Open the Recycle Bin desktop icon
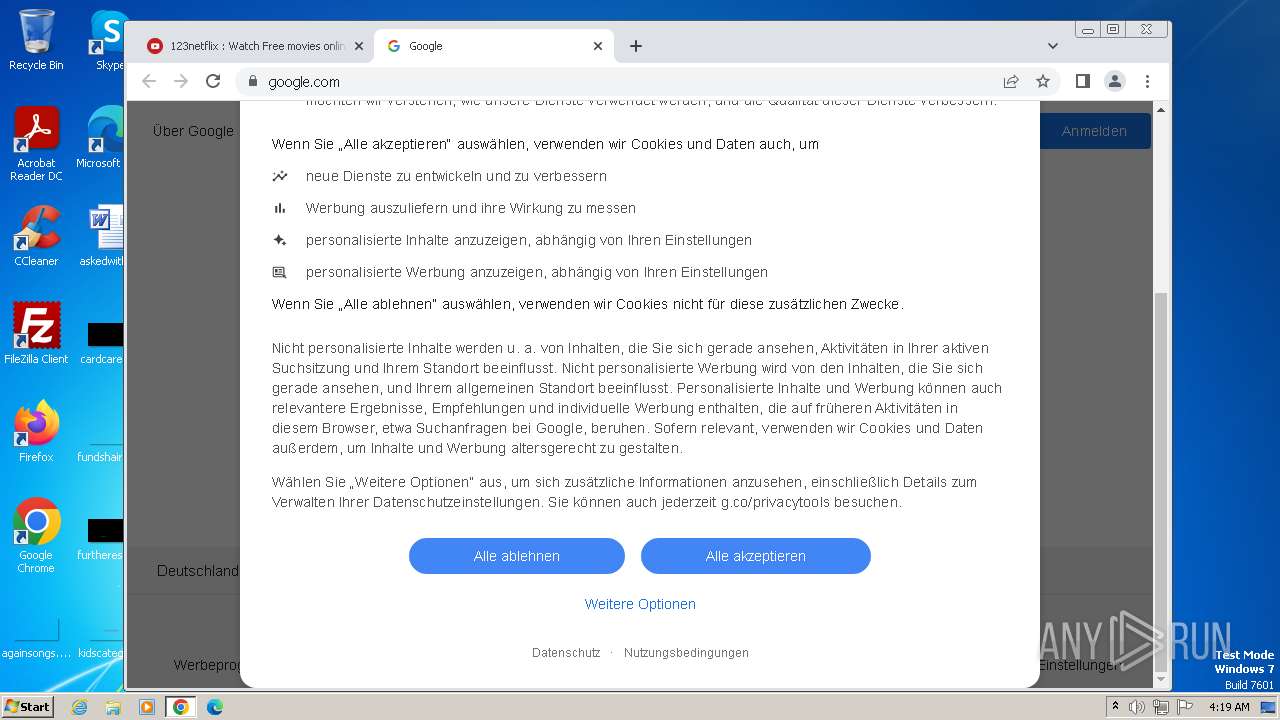The width and height of the screenshot is (1280, 720). pyautogui.click(x=36, y=40)
